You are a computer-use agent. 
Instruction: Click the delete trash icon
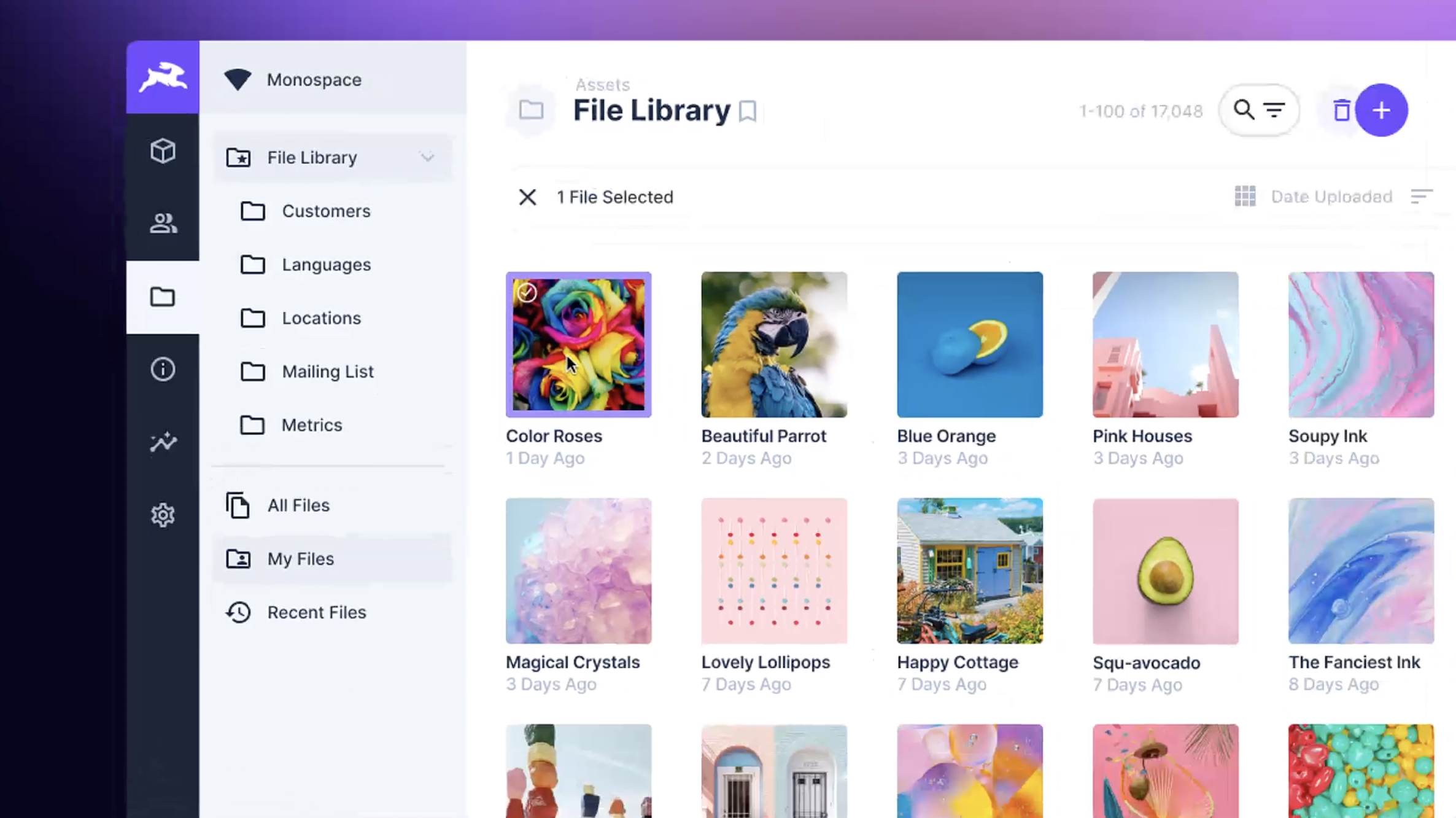tap(1341, 111)
